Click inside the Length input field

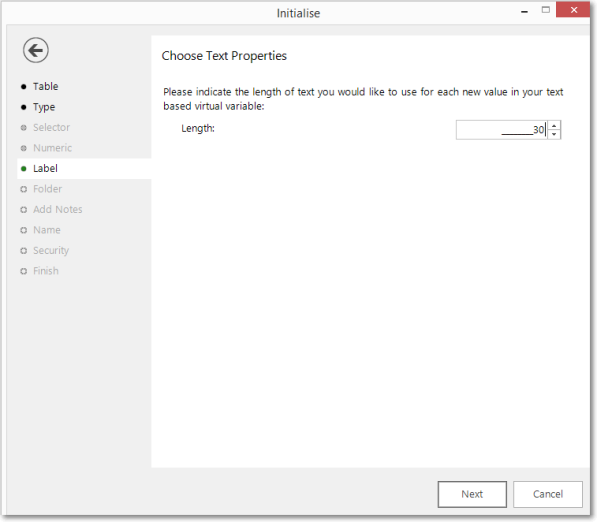click(x=502, y=130)
